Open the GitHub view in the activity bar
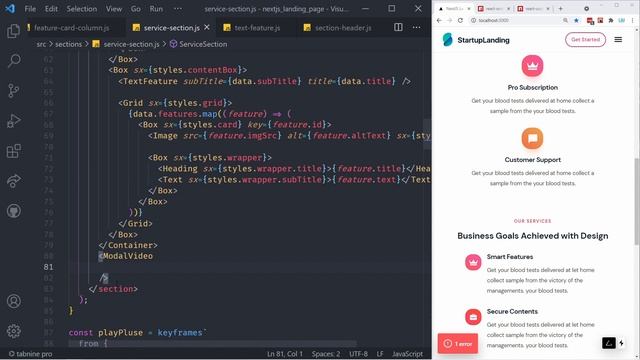 tap(13, 211)
